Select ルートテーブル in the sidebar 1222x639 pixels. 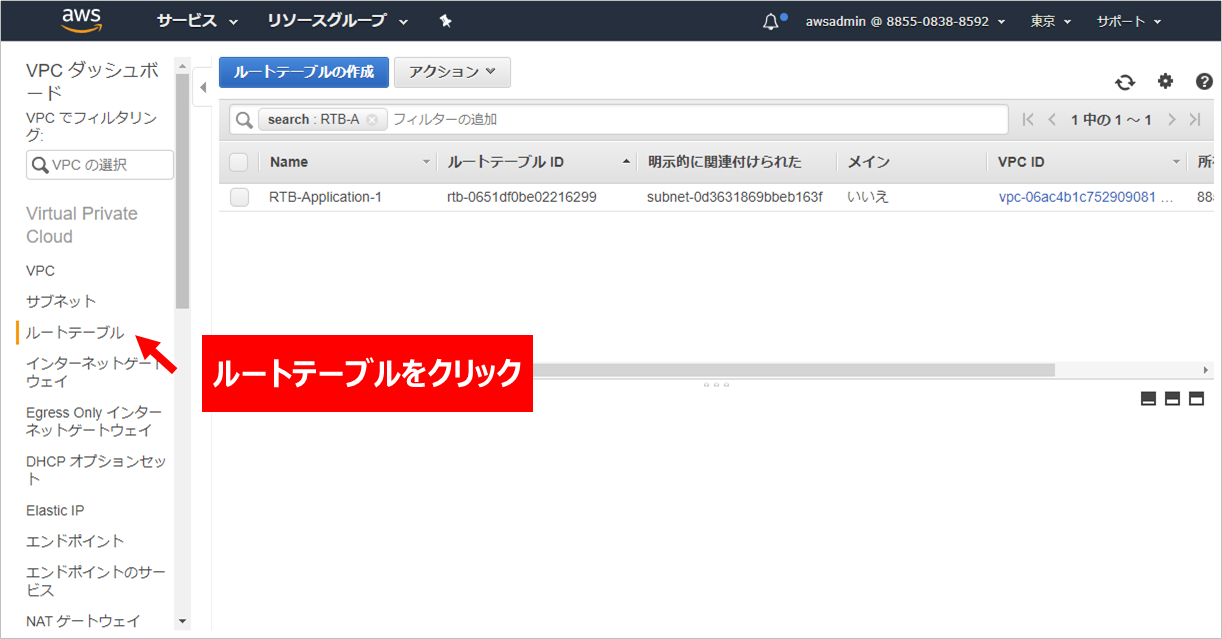[75, 332]
